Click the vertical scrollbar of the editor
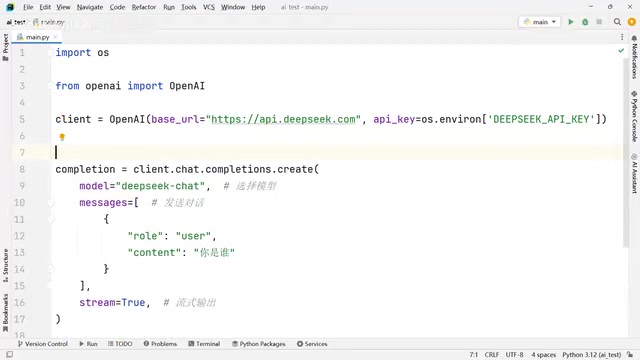The height and width of the screenshot is (360, 640). [x=626, y=153]
